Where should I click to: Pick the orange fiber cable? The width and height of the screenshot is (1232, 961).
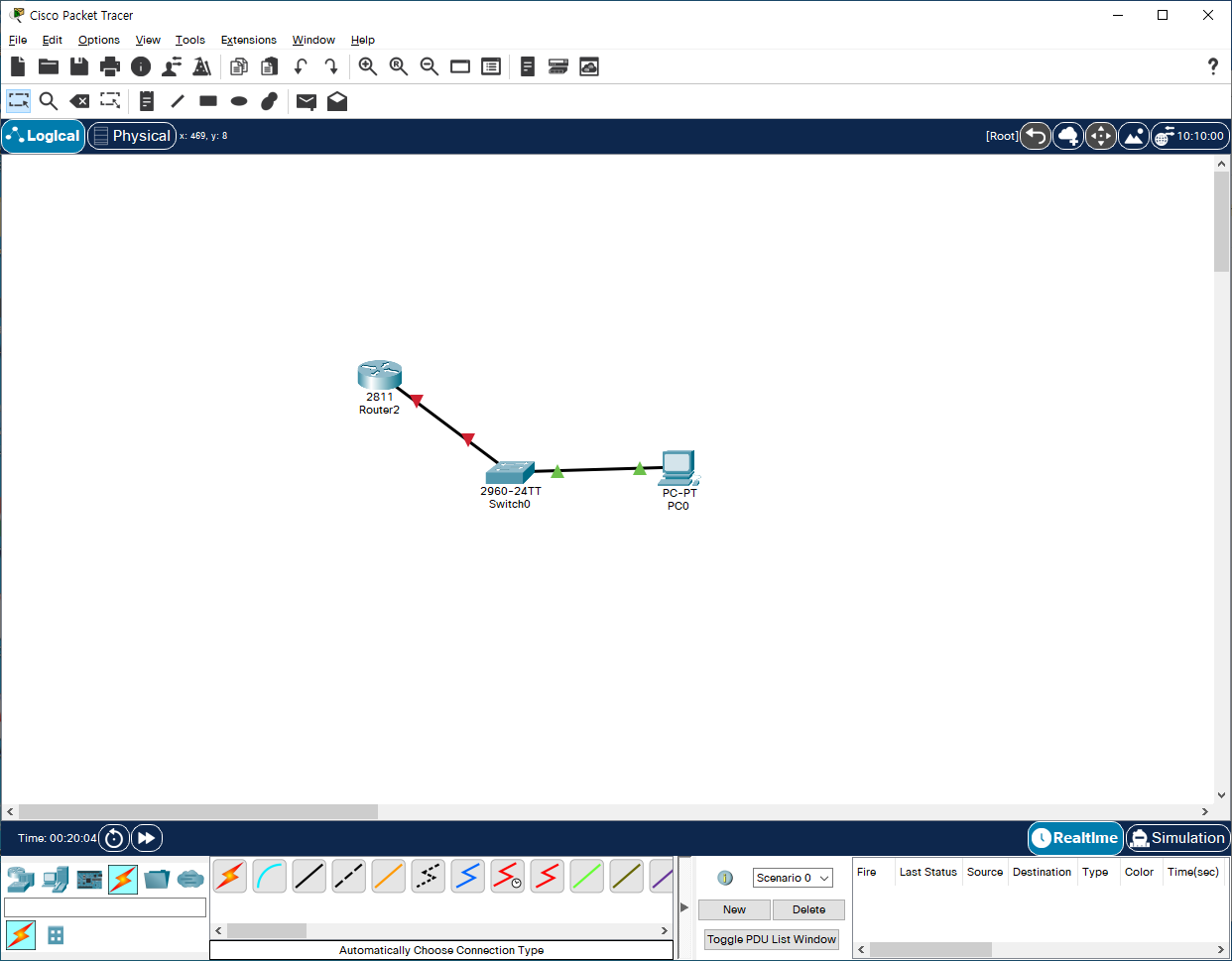point(389,877)
